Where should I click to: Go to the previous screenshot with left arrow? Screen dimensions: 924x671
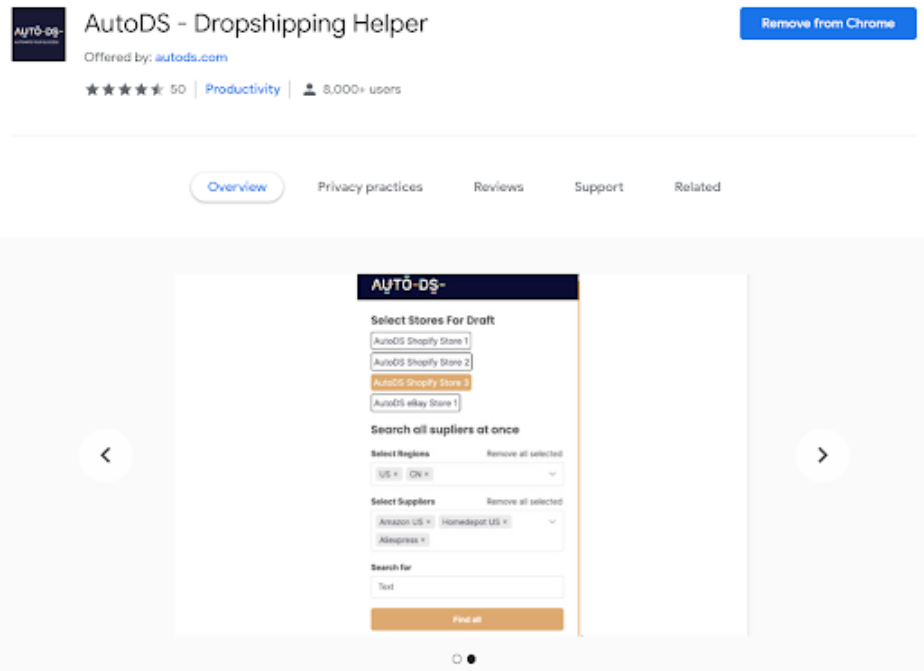(106, 455)
